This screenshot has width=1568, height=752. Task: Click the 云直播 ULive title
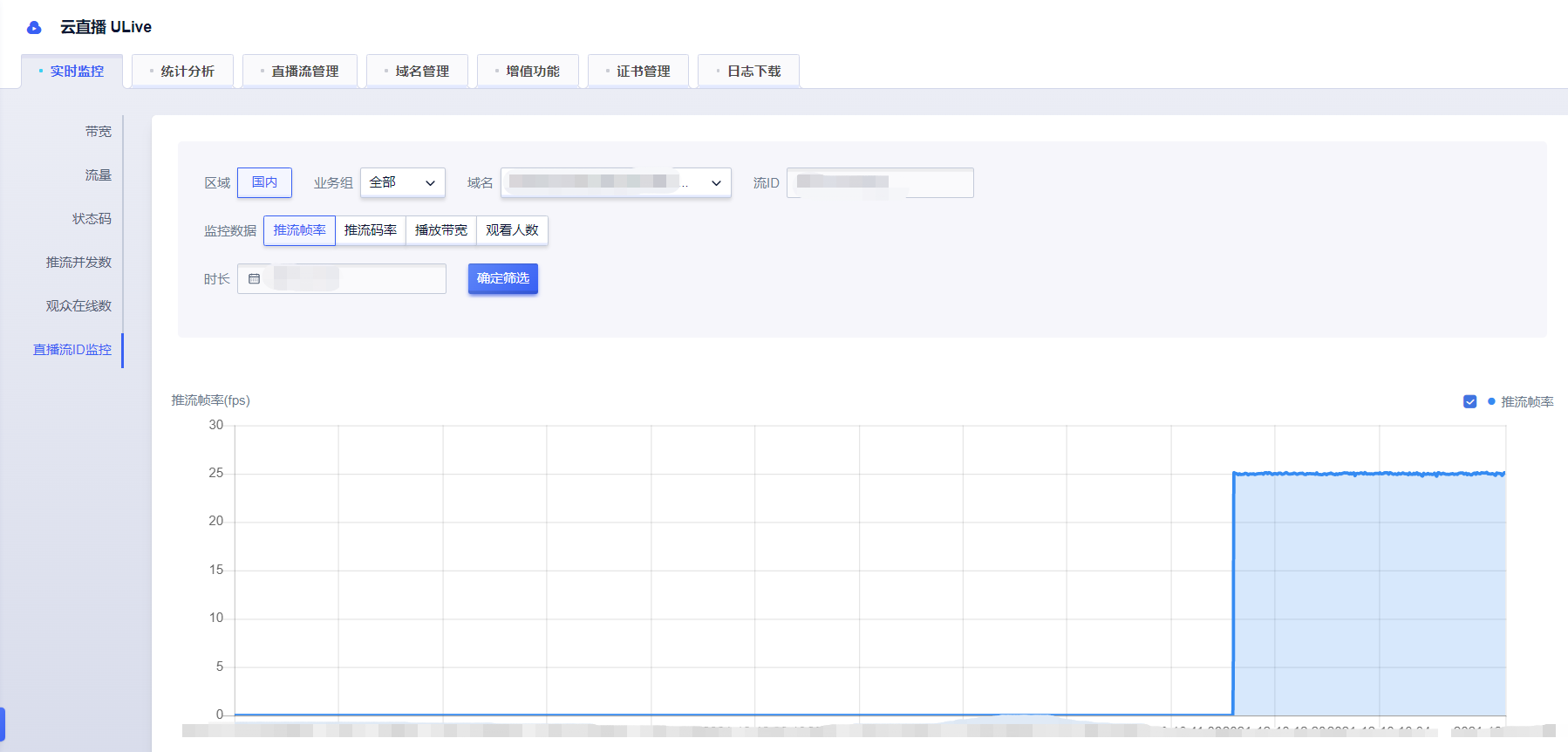[106, 27]
